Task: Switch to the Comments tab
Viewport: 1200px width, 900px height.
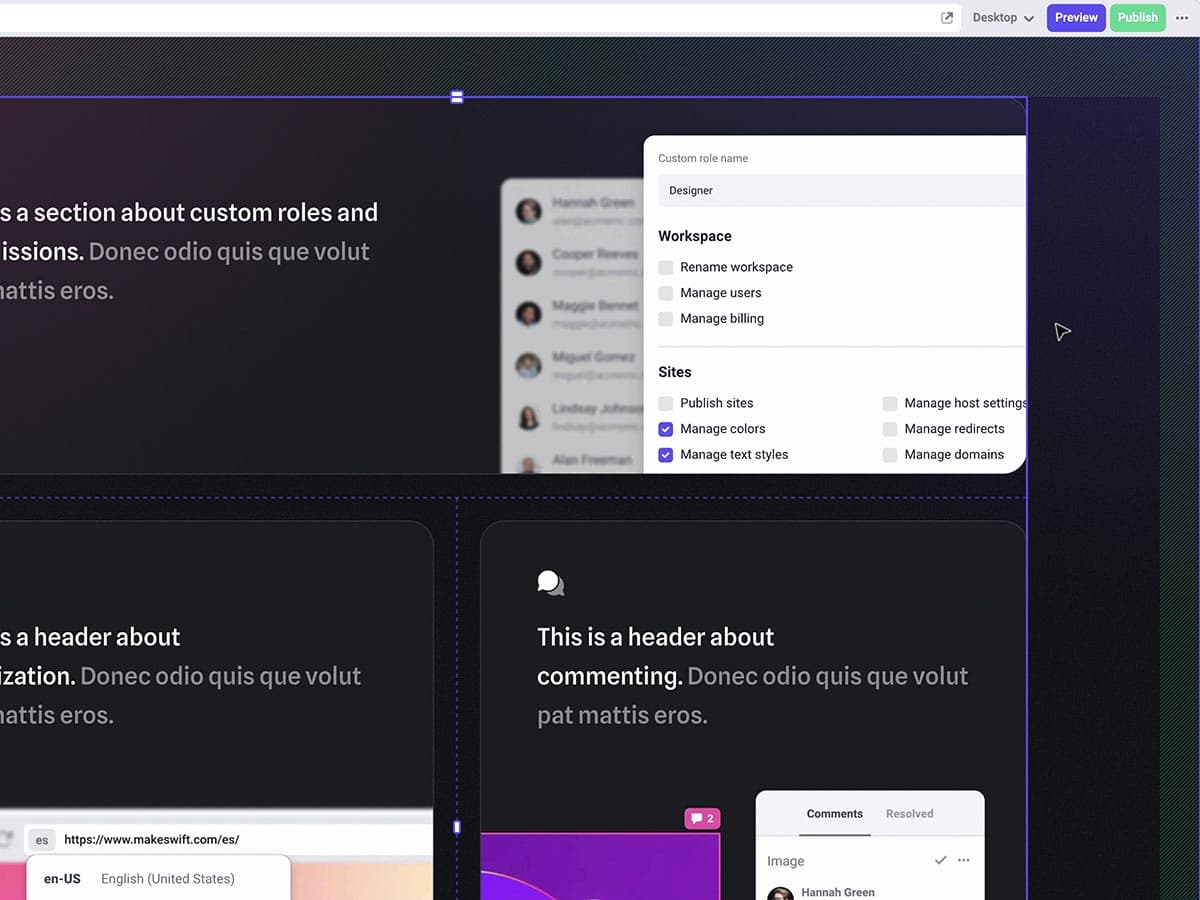Action: pos(834,814)
